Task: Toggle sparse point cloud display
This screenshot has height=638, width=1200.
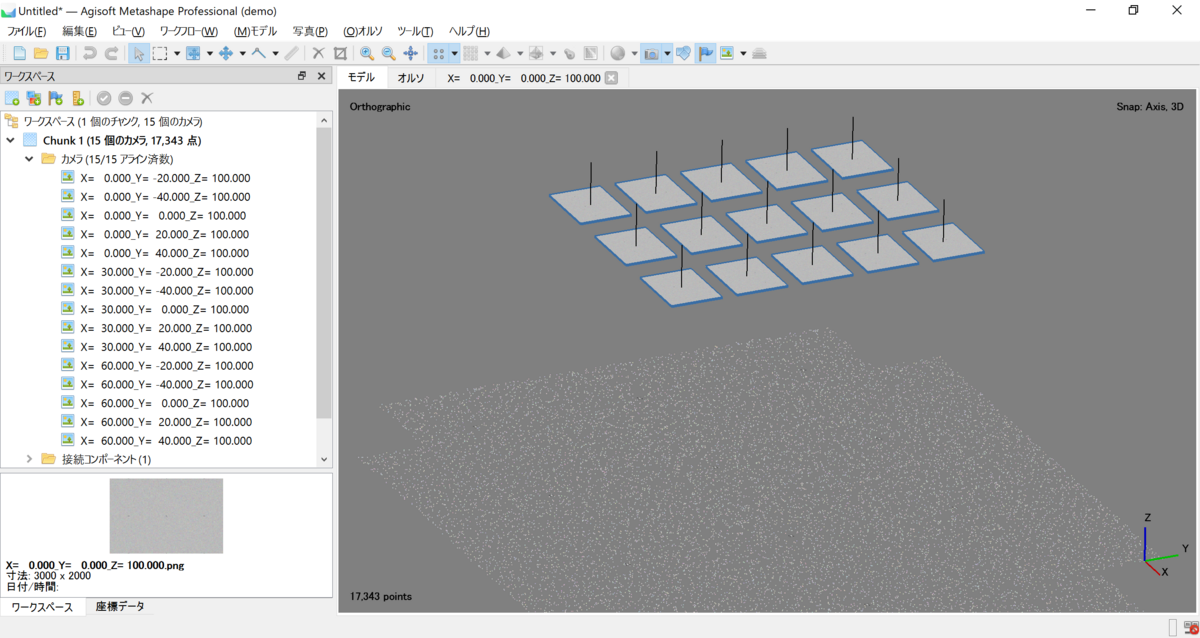Action: tap(438, 53)
